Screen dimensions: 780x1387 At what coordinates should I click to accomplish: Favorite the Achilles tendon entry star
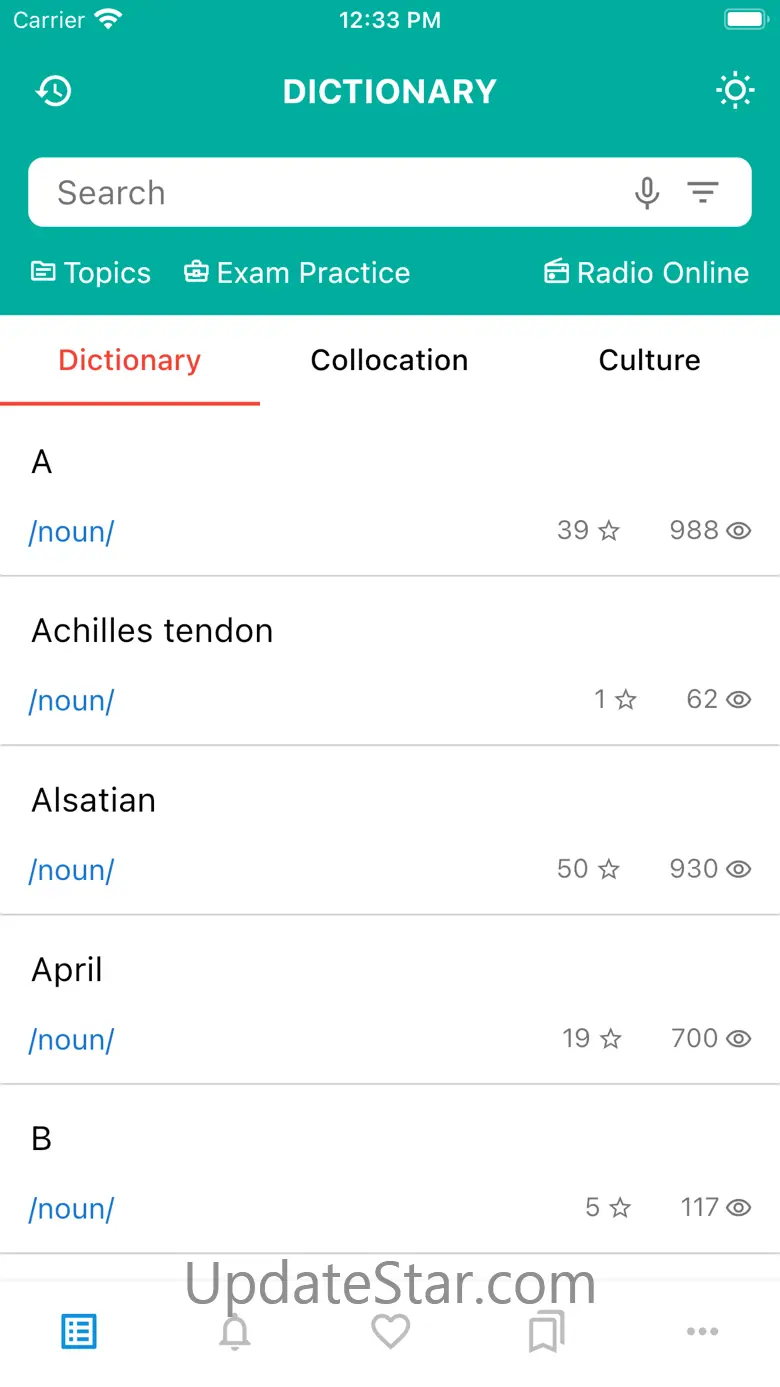626,700
